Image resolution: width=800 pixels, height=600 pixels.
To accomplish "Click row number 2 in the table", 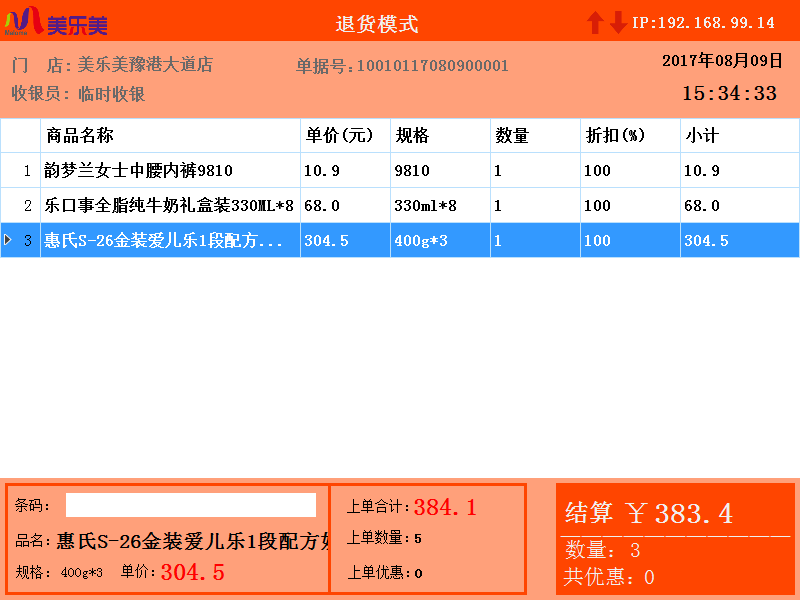I will click(28, 205).
